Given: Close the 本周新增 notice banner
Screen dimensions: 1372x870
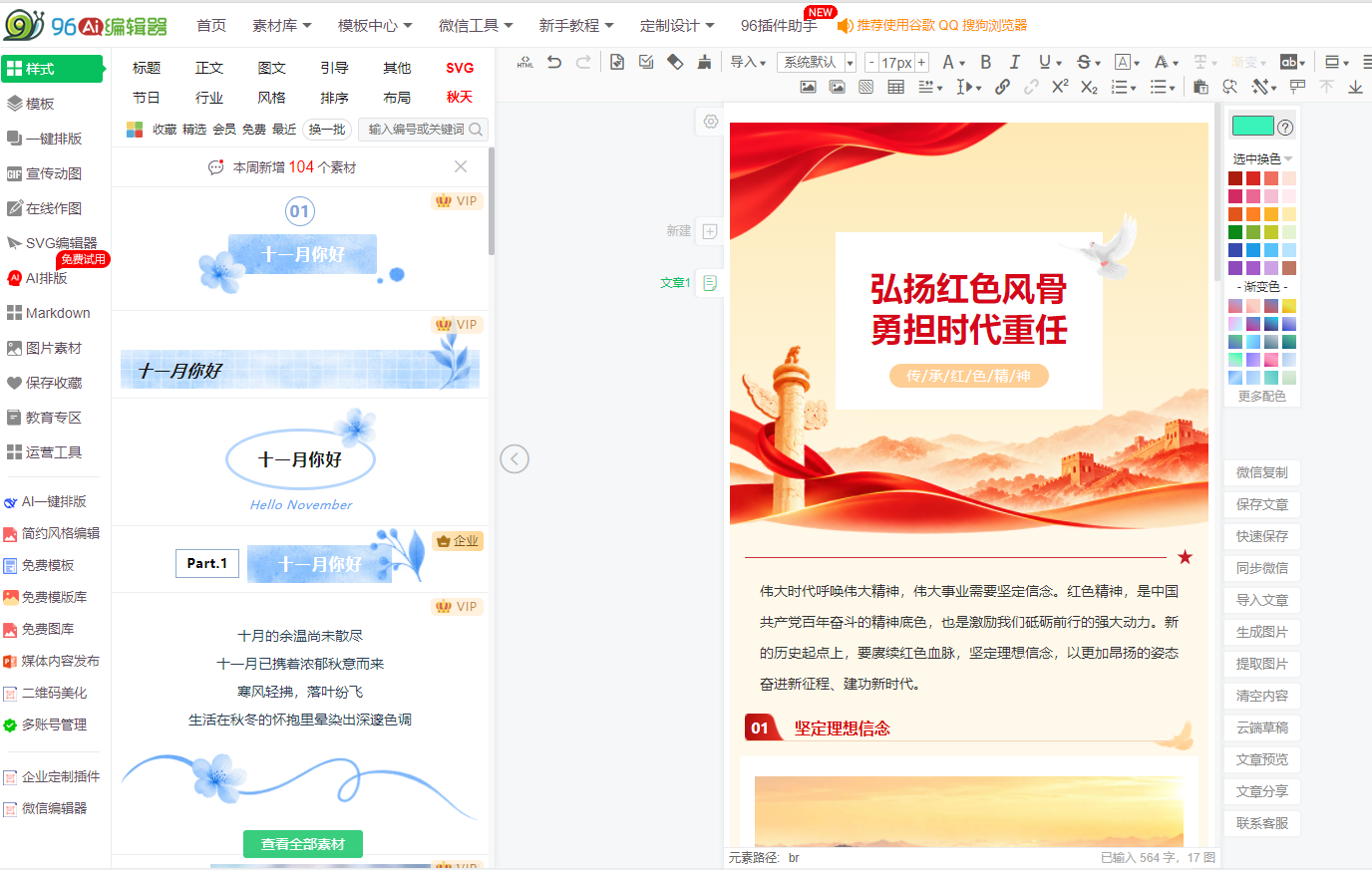Looking at the screenshot, I should click(x=461, y=166).
